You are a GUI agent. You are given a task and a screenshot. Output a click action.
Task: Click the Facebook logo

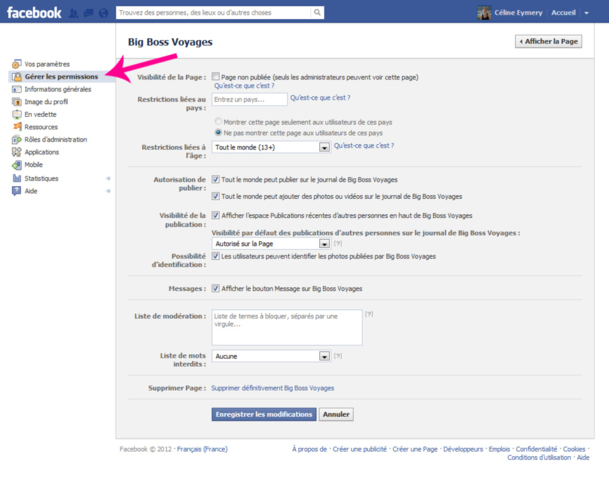34,13
